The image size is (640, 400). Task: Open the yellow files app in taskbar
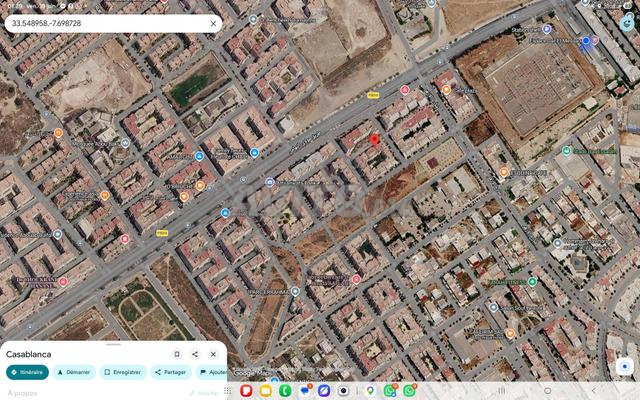(266, 391)
